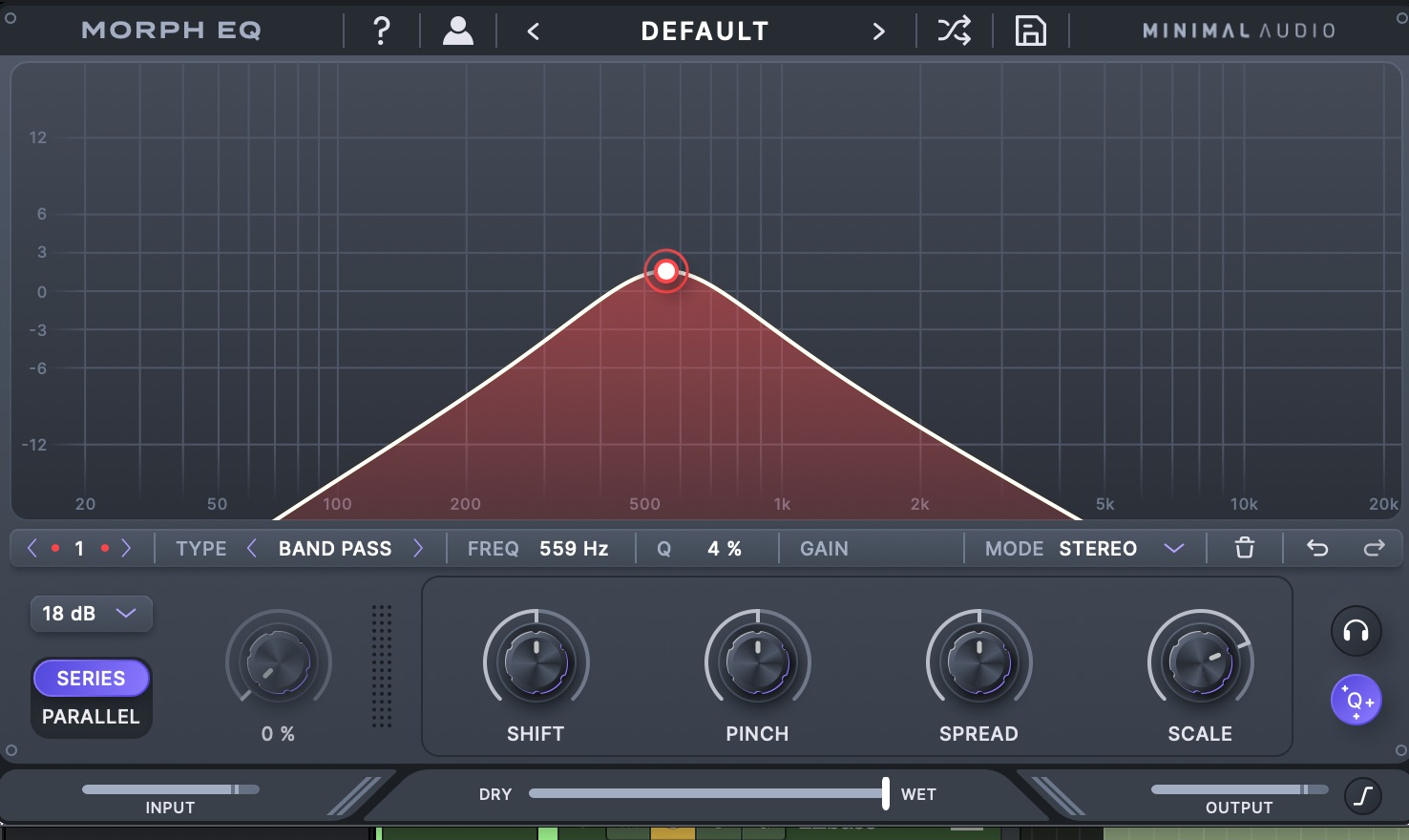Switch routing to PARALLEL mode
The height and width of the screenshot is (840, 1409).
(91, 717)
